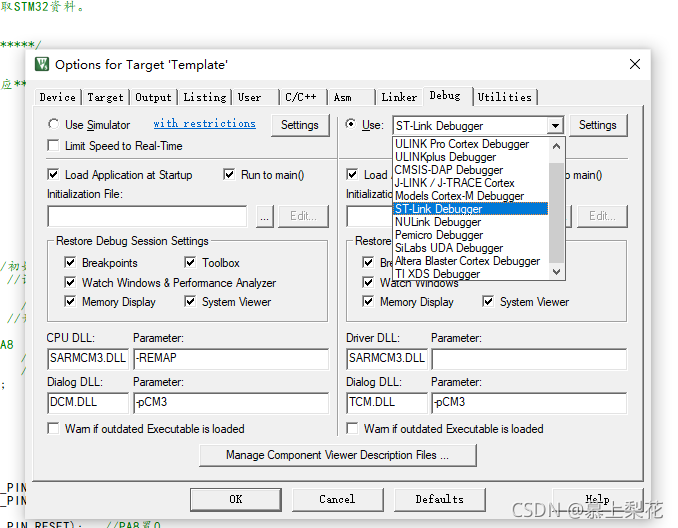
Task: Select SiLabs UDA Debugger option
Action: 470,247
